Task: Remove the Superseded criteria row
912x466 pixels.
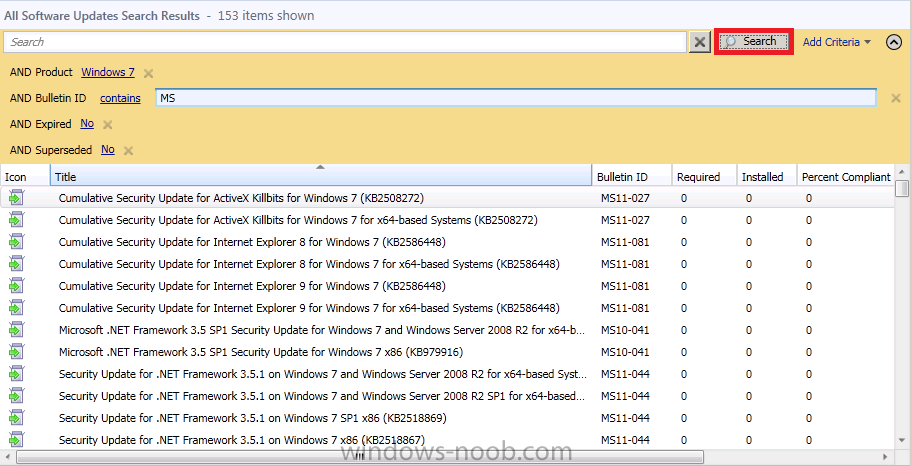Action: pyautogui.click(x=129, y=151)
